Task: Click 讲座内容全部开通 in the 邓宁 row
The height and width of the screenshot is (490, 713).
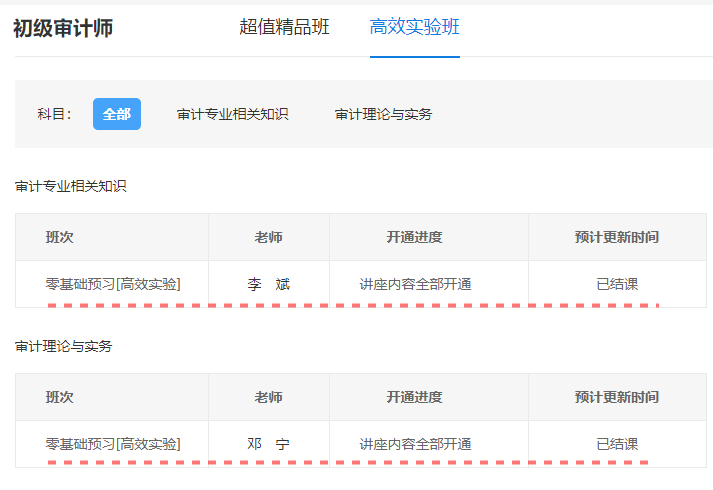Action: (x=415, y=444)
